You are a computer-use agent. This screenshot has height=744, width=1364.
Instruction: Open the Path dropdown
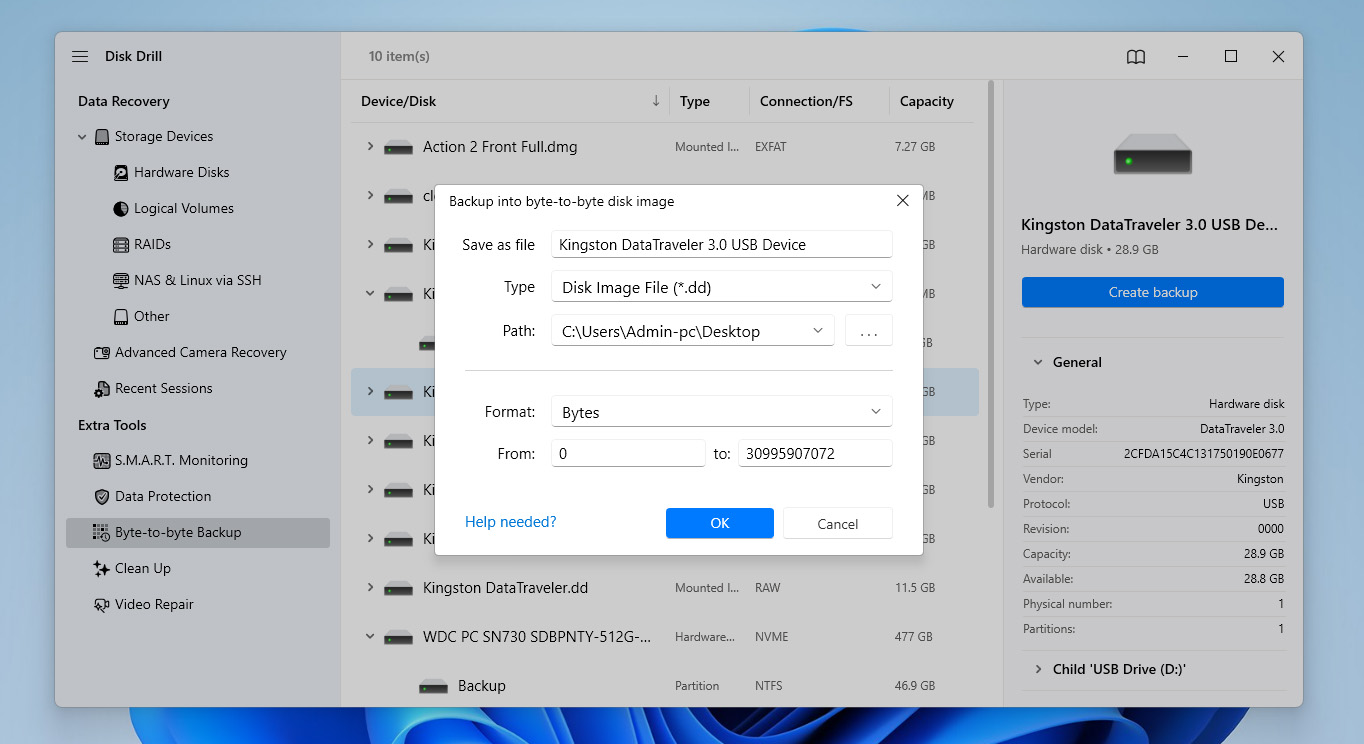(693, 331)
